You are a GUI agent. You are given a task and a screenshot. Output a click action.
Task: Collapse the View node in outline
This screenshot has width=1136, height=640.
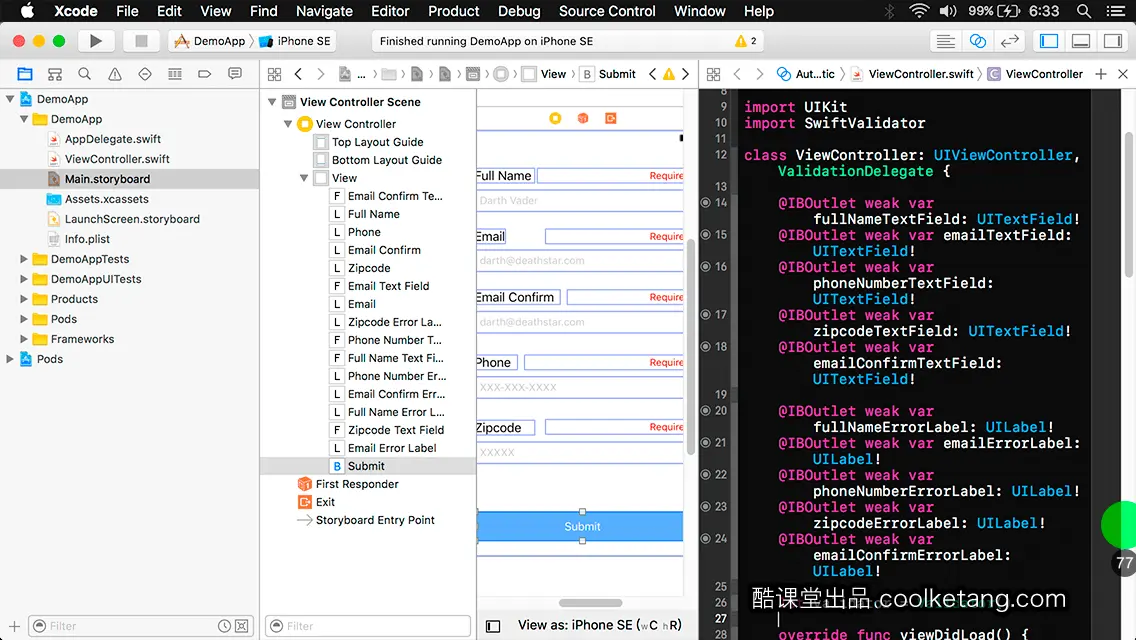tap(304, 178)
